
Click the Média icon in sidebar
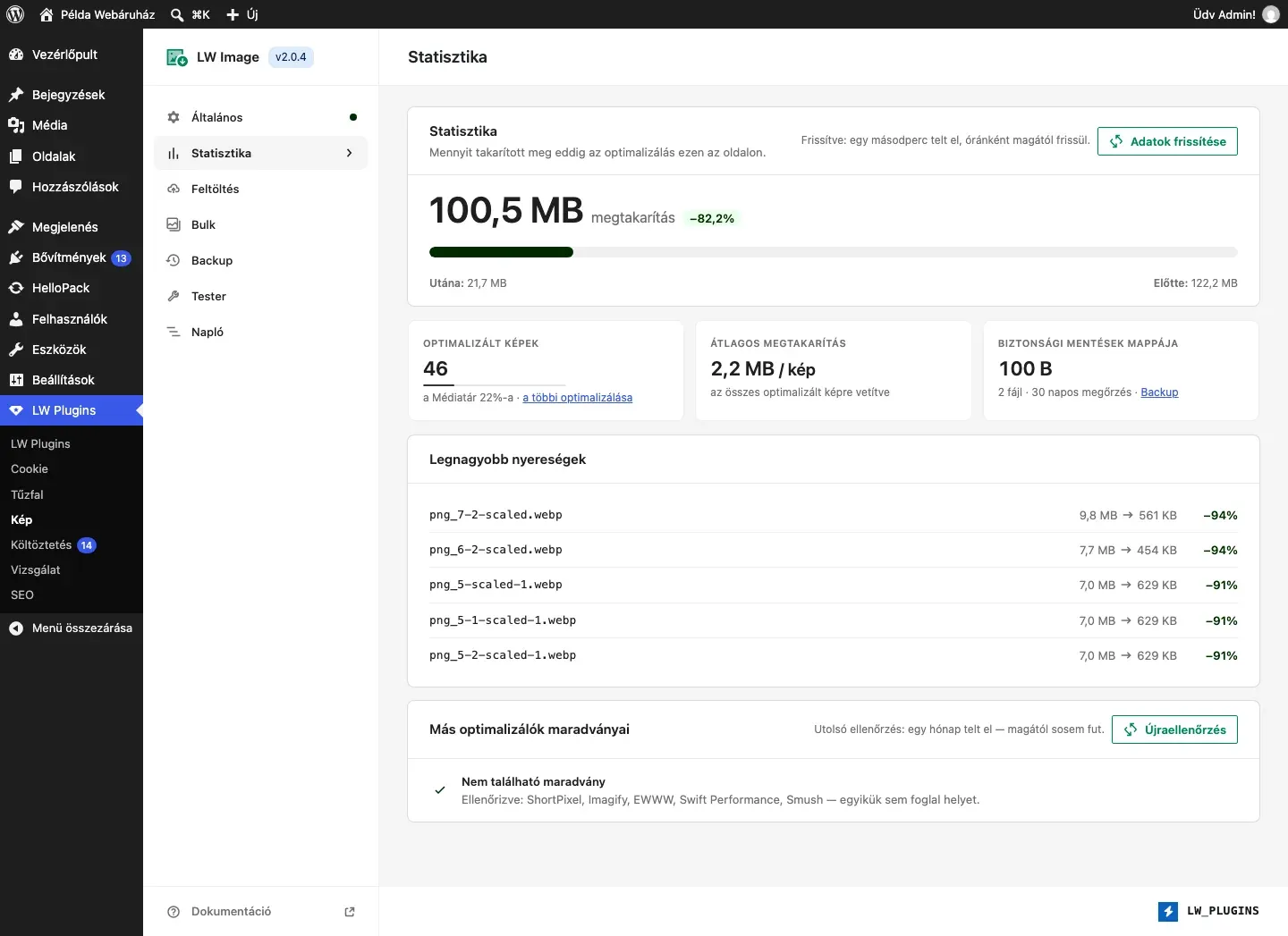pyautogui.click(x=16, y=125)
